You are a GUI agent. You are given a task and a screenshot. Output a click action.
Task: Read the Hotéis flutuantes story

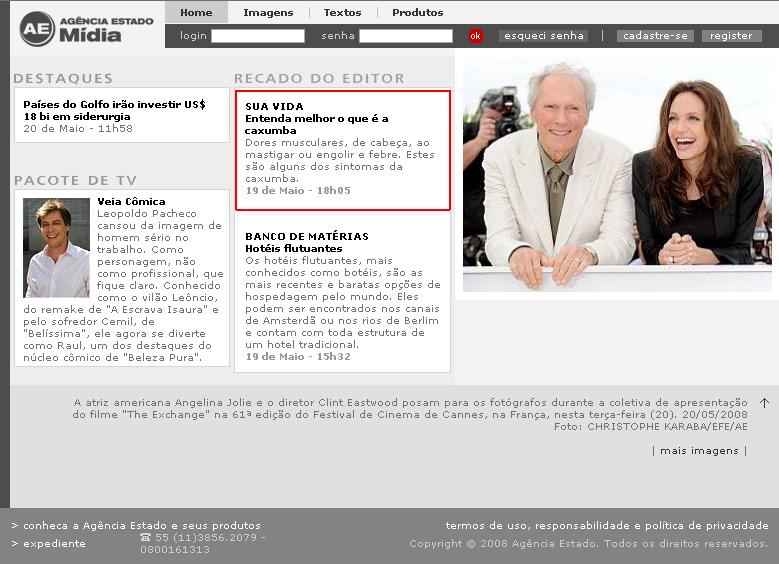[293, 248]
